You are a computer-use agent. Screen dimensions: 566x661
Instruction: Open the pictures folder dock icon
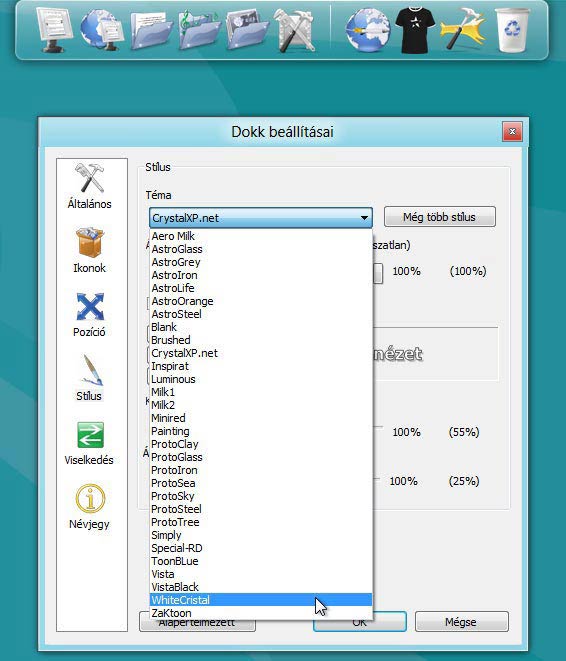coord(247,30)
